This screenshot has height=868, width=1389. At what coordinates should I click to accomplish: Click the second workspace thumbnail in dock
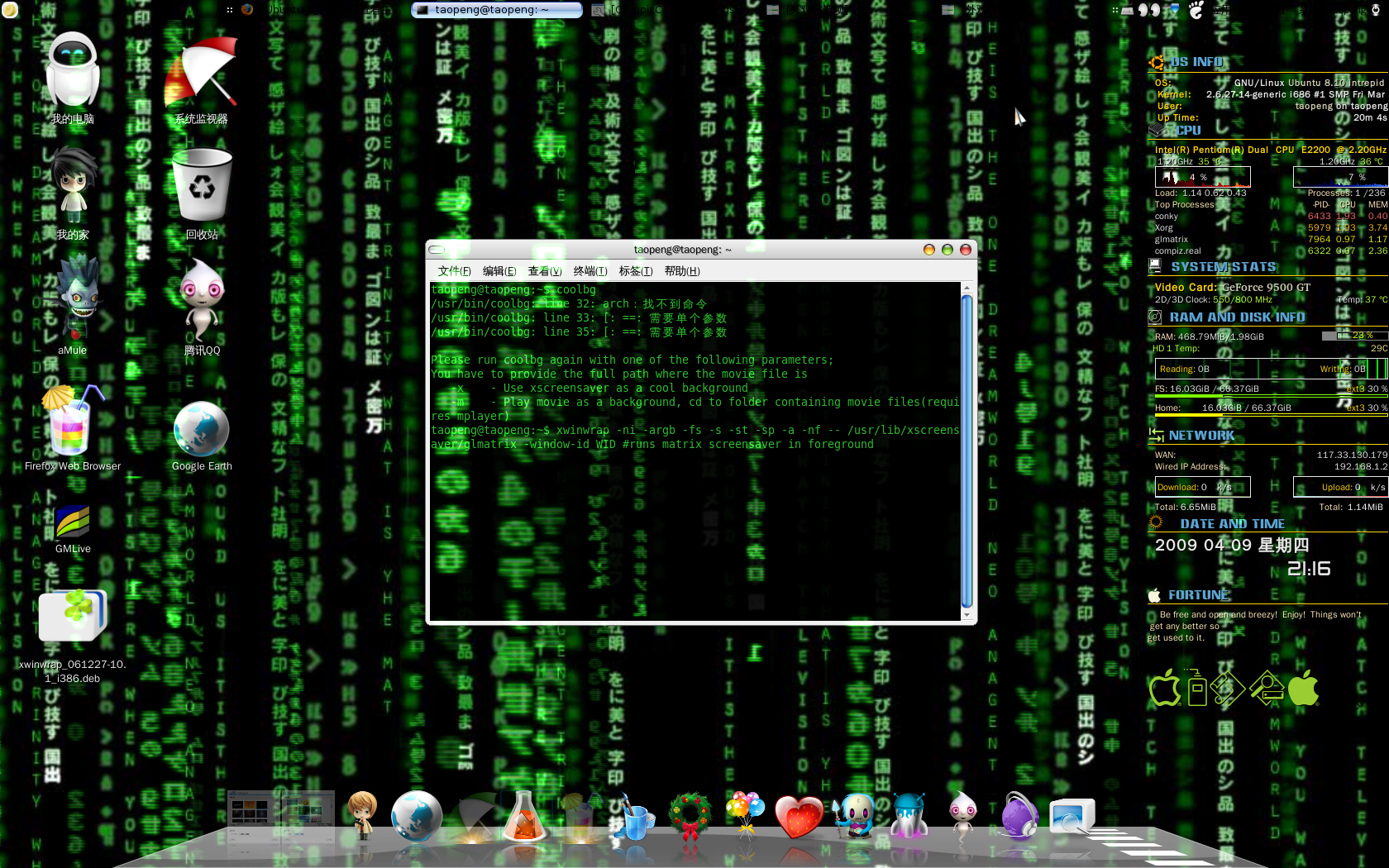[x=308, y=817]
